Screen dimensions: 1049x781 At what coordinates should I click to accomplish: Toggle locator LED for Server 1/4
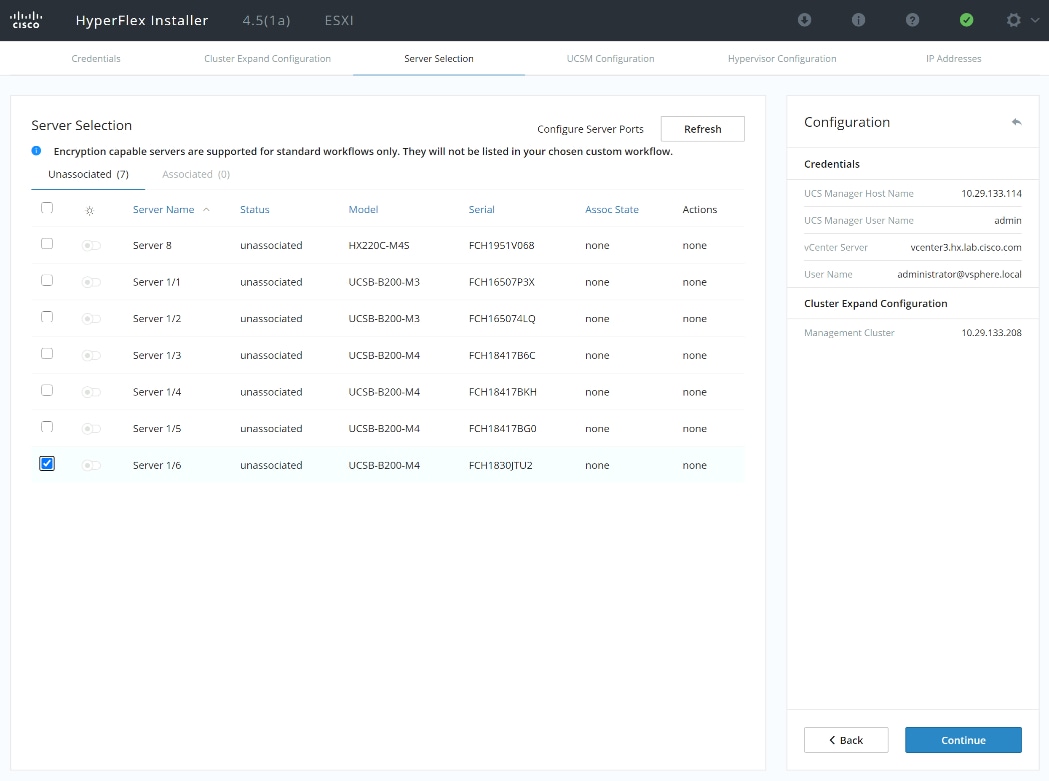[91, 392]
